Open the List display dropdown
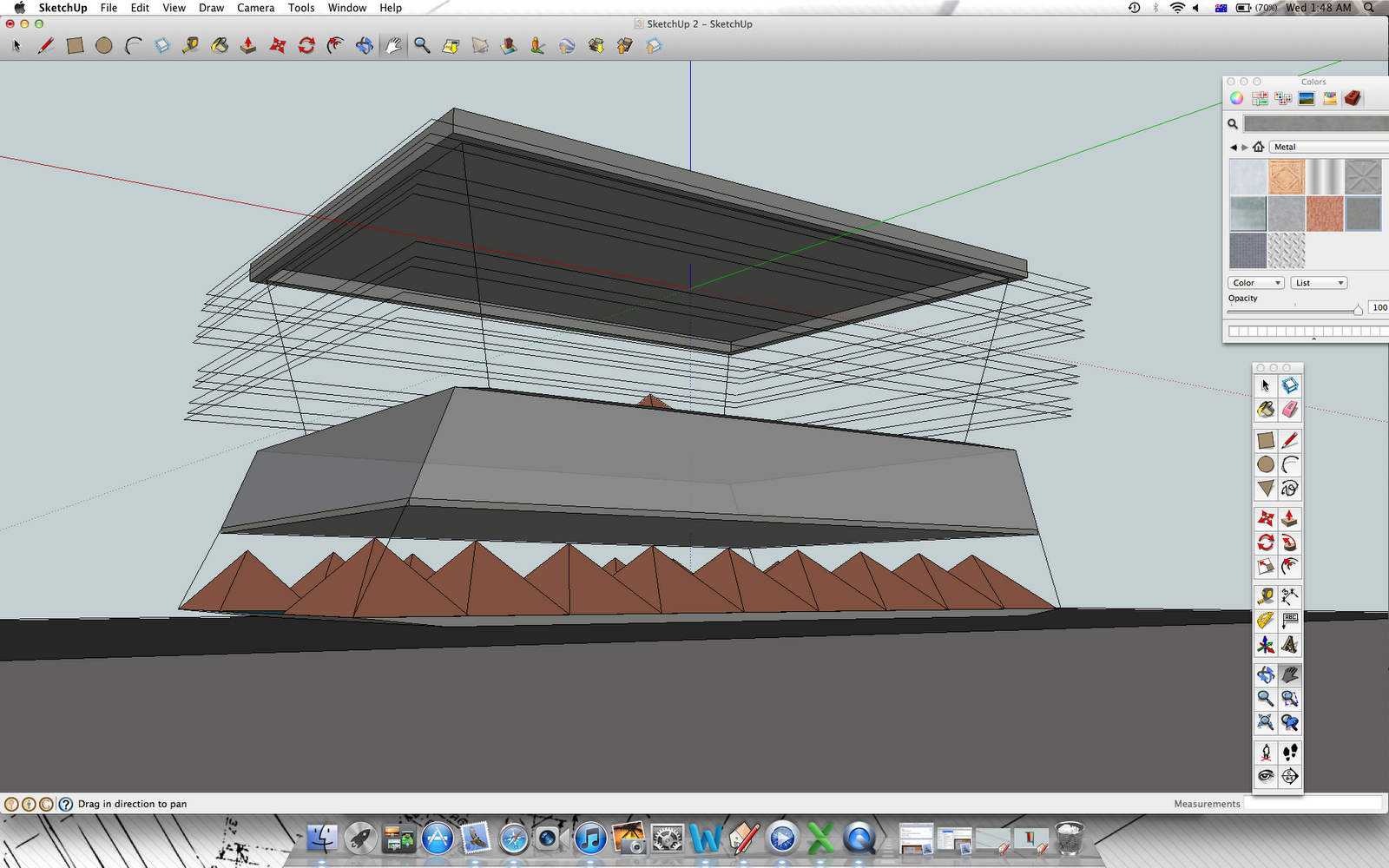This screenshot has width=1389, height=868. point(1318,282)
